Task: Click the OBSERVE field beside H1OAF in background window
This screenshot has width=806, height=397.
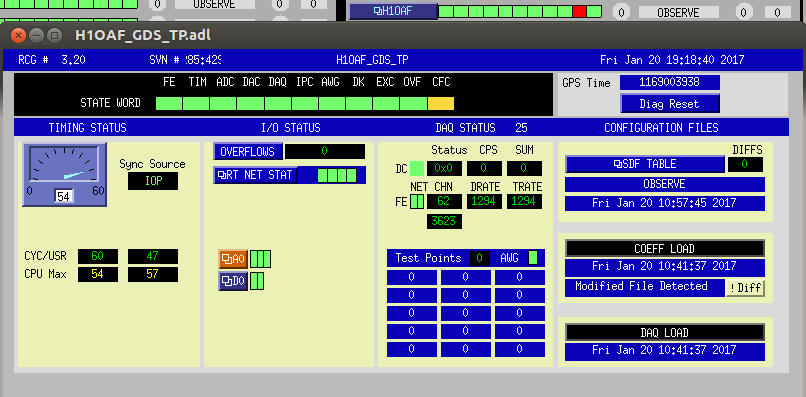Action: [679, 12]
